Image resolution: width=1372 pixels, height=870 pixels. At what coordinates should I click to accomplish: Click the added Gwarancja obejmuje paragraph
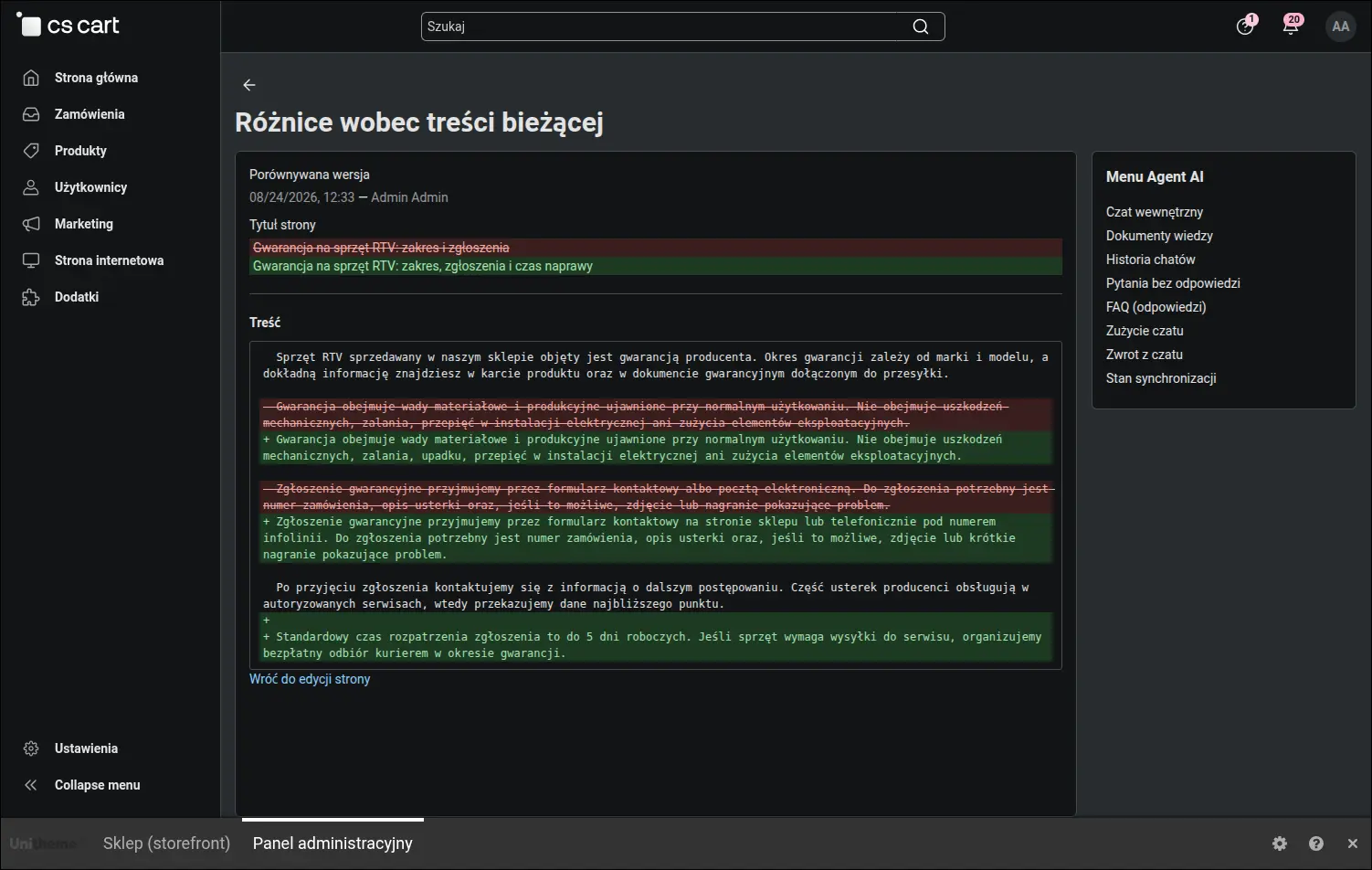tap(656, 448)
